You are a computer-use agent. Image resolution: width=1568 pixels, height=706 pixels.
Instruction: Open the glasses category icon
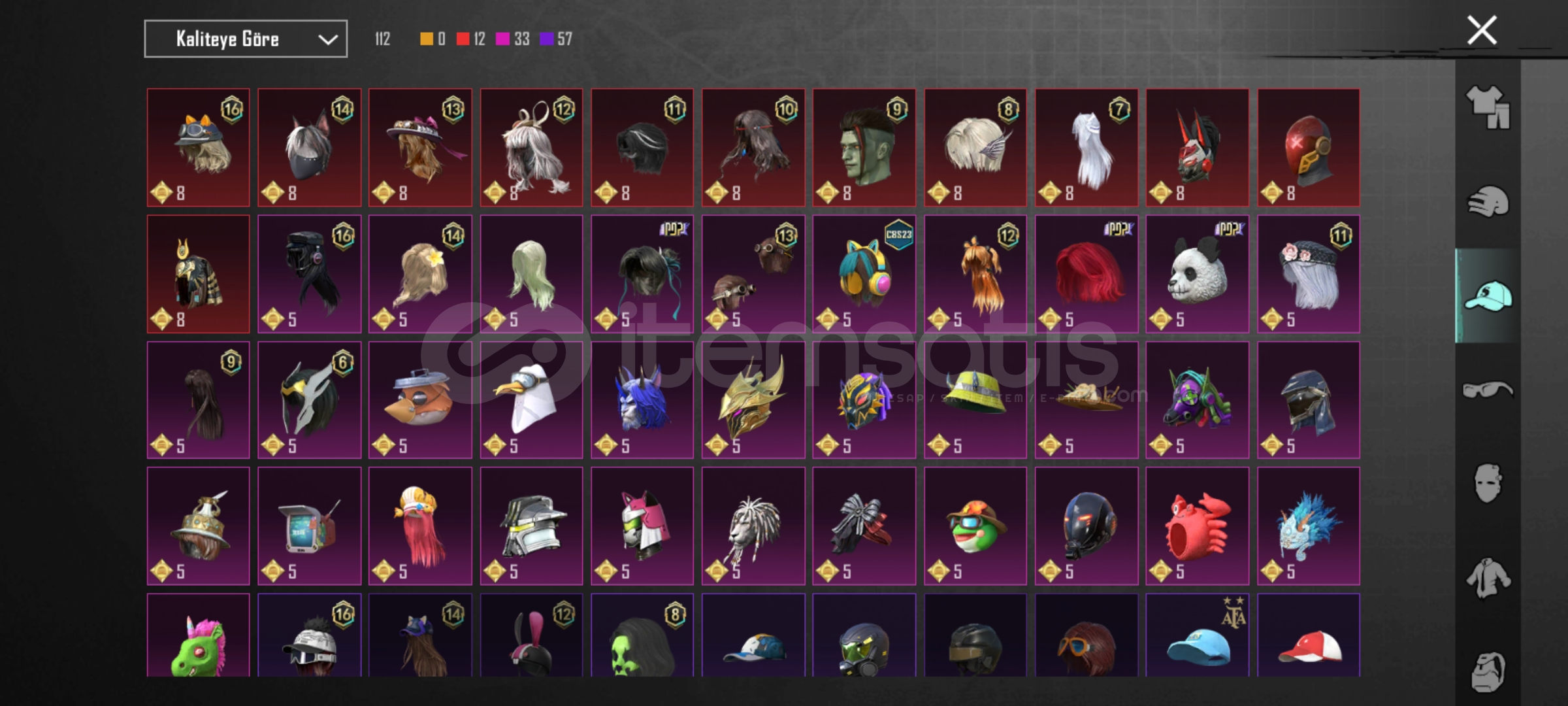tap(1488, 390)
